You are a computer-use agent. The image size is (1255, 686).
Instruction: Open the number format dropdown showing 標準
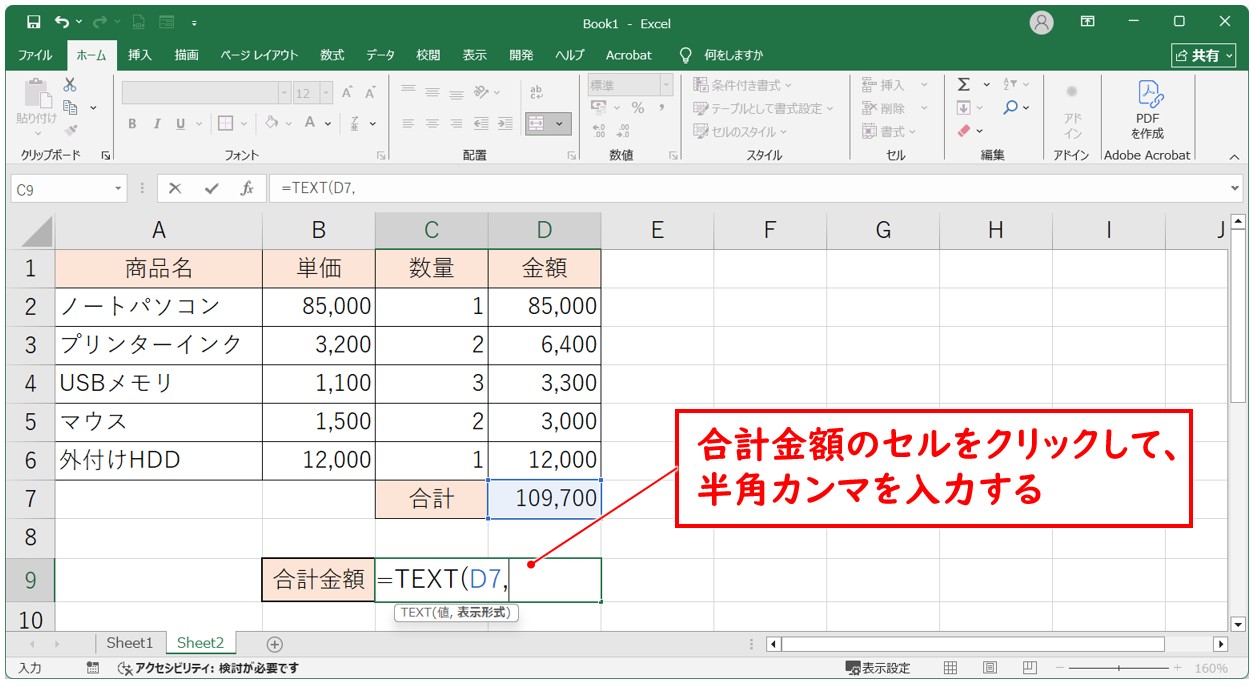(665, 84)
